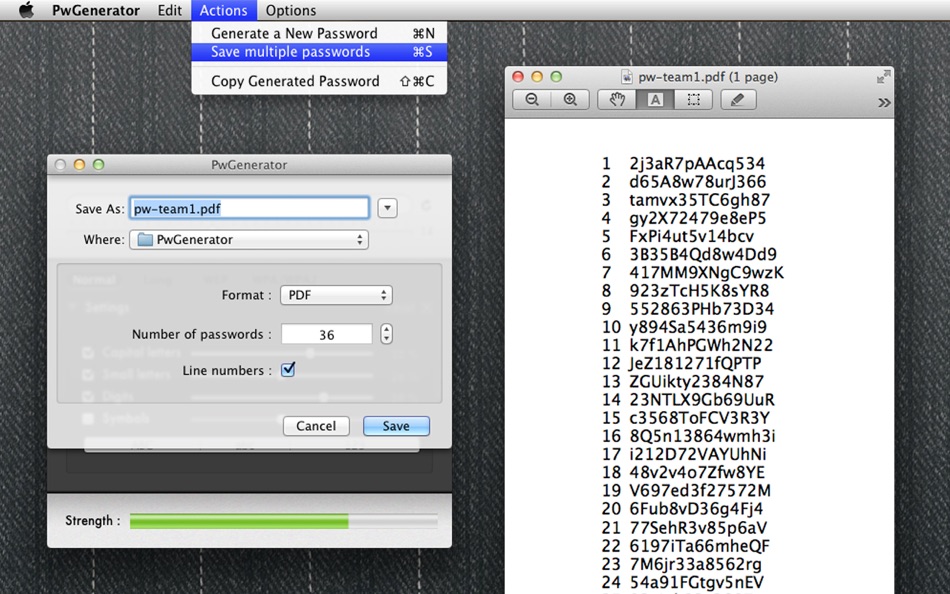Click the Strength progress bar
Screen dimensions: 950x594
coord(284,521)
